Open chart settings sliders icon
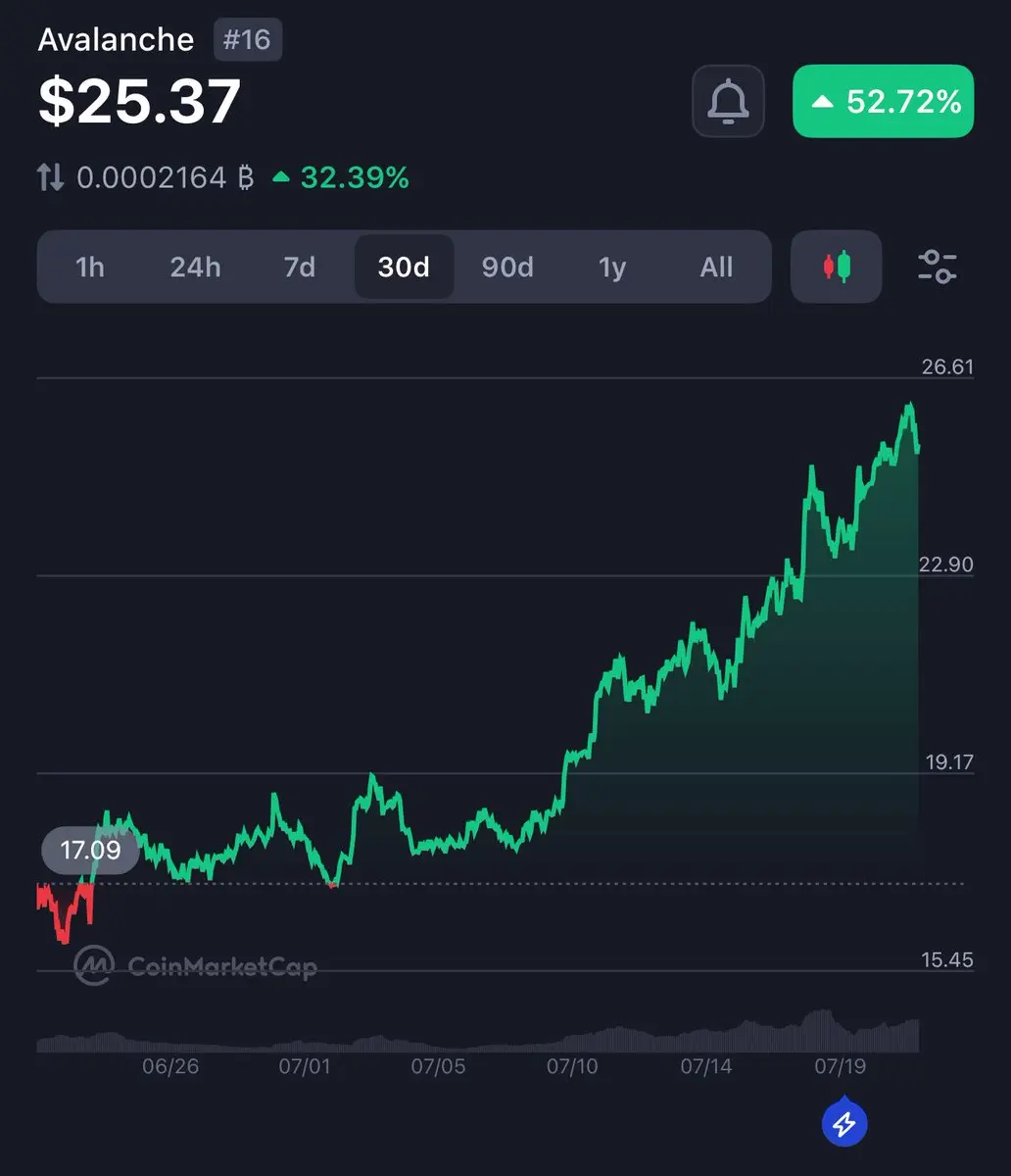This screenshot has height=1176, width=1011. [x=938, y=267]
